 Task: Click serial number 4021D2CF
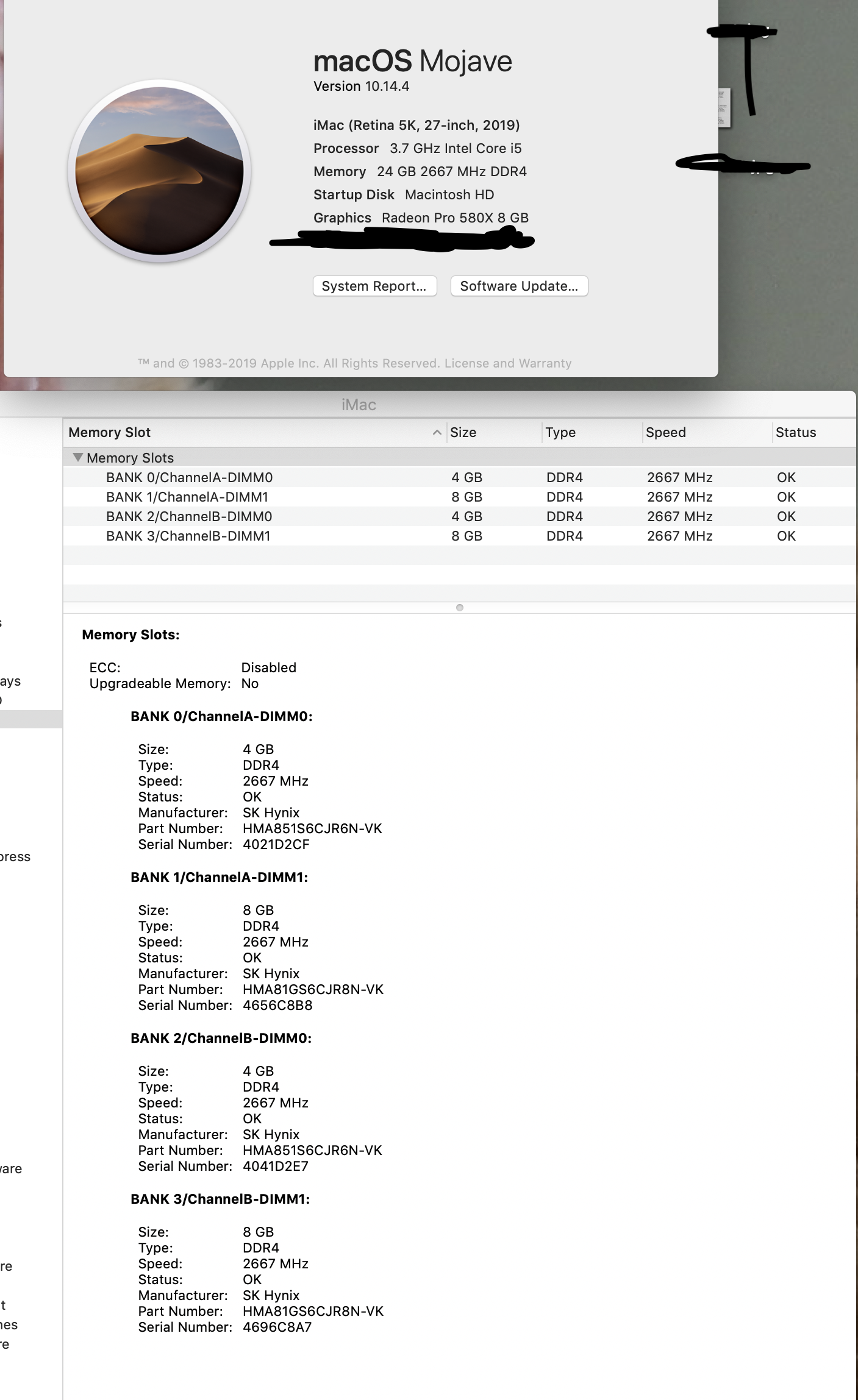[276, 844]
